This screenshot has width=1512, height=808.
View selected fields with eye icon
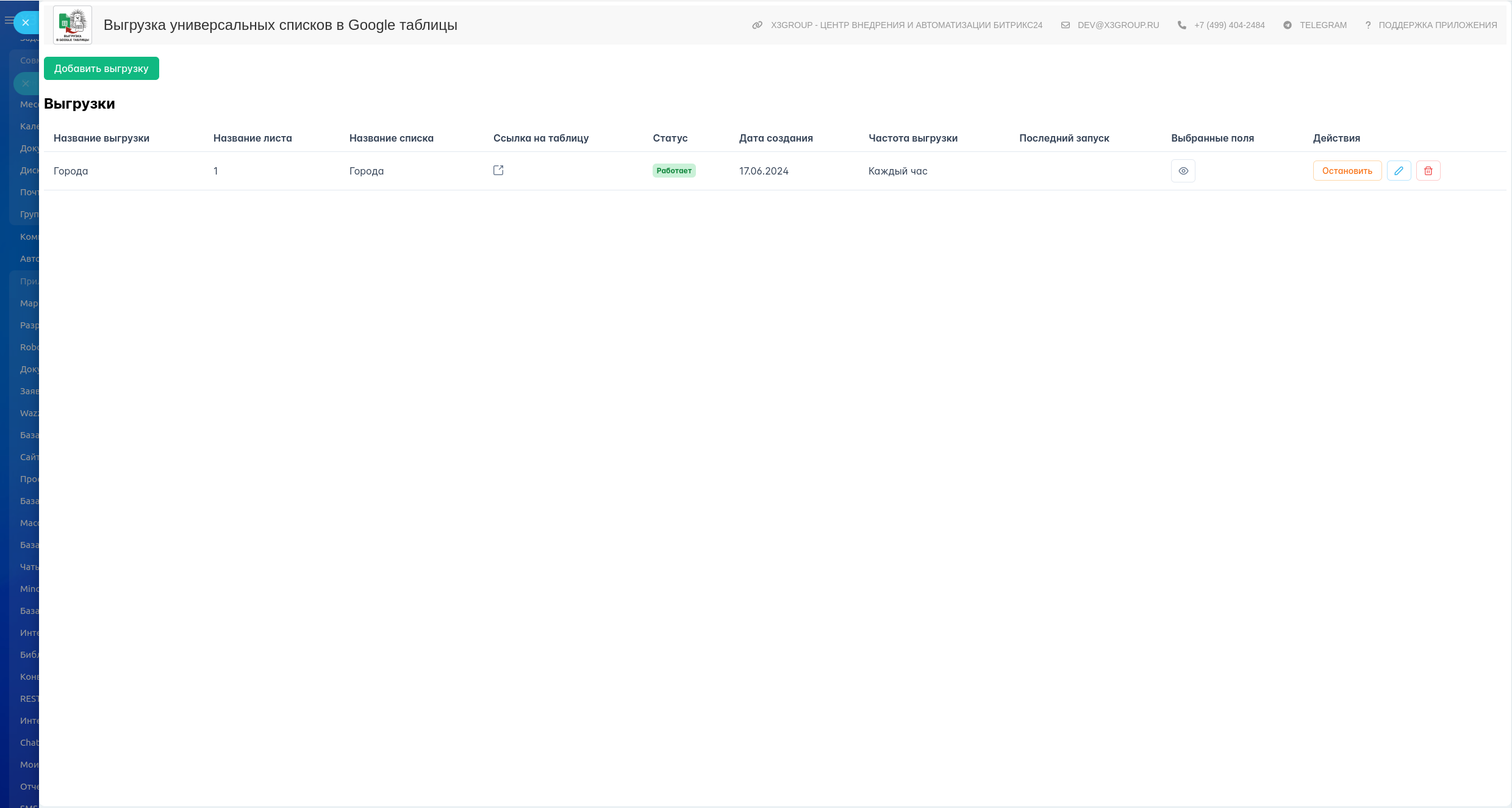[x=1183, y=171]
